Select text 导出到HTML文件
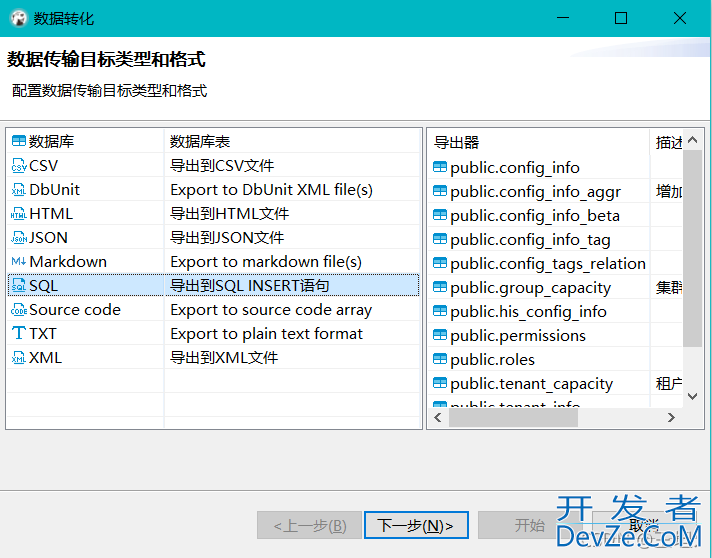 coord(229,214)
